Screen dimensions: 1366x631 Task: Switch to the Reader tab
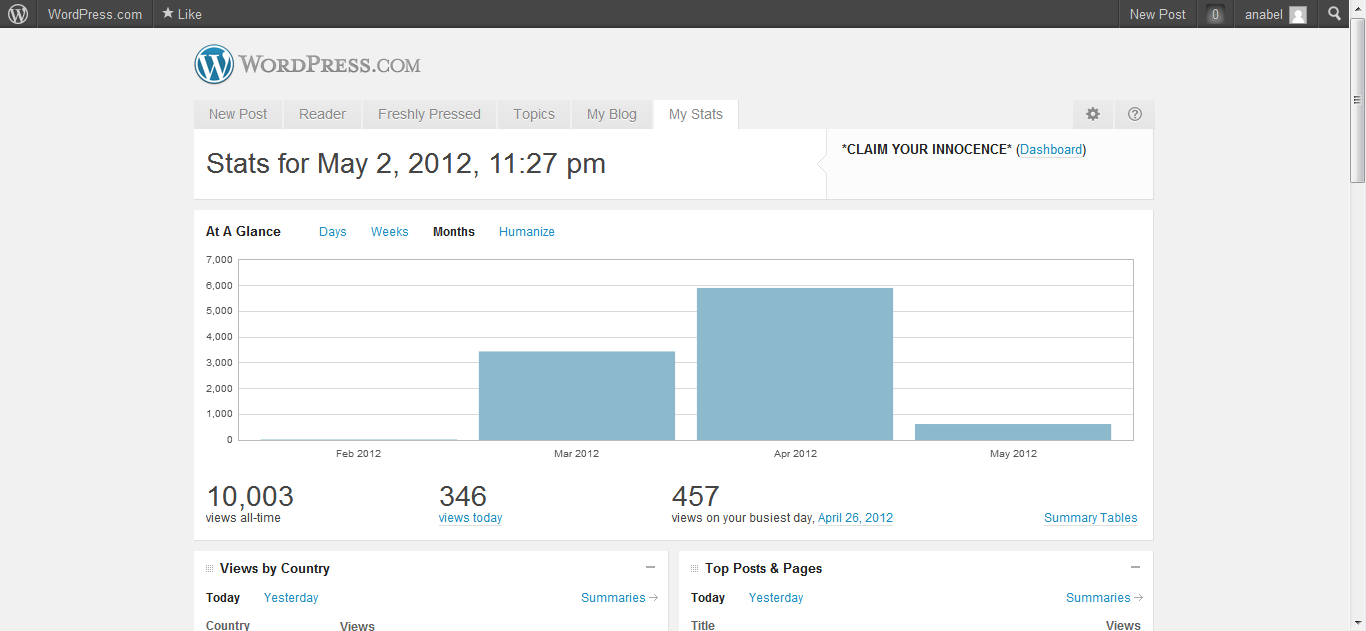322,114
